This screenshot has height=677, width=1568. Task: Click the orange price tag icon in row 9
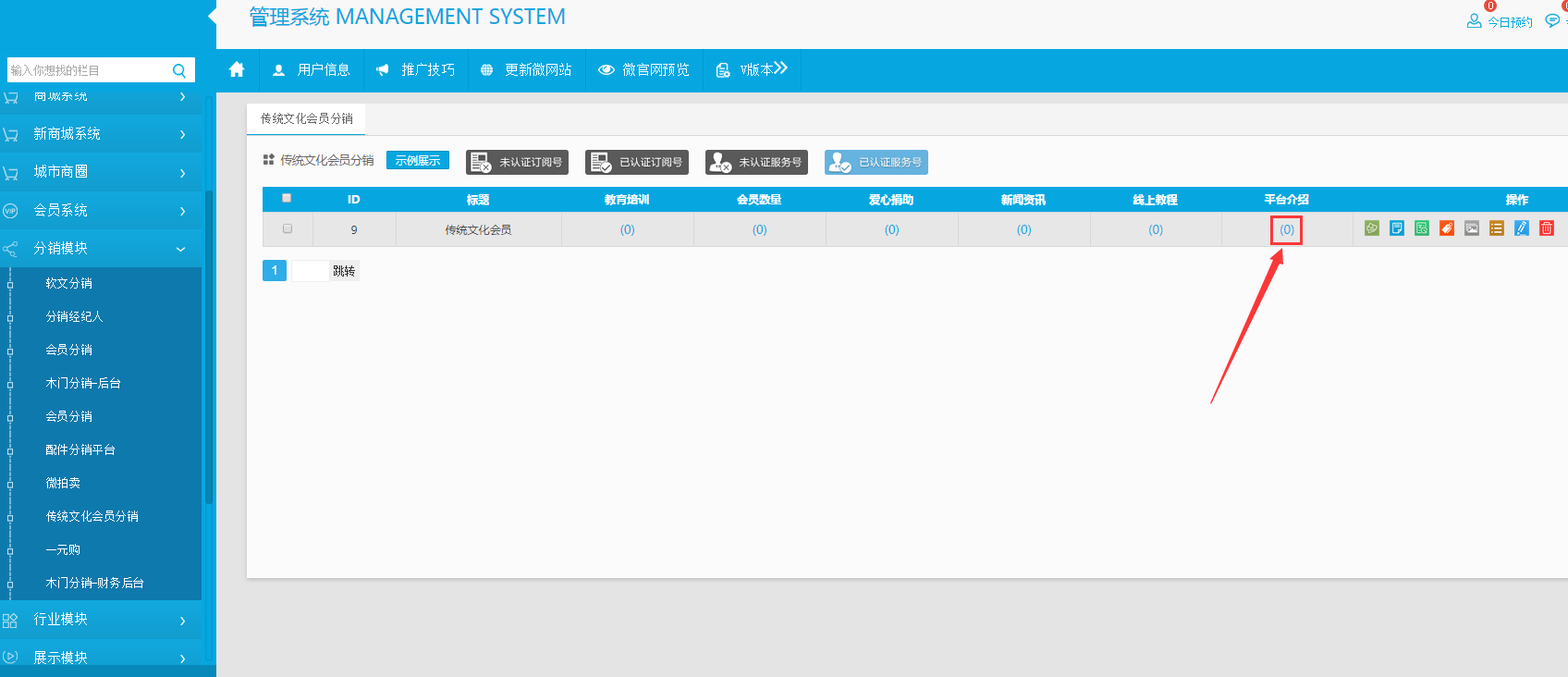(x=1447, y=228)
